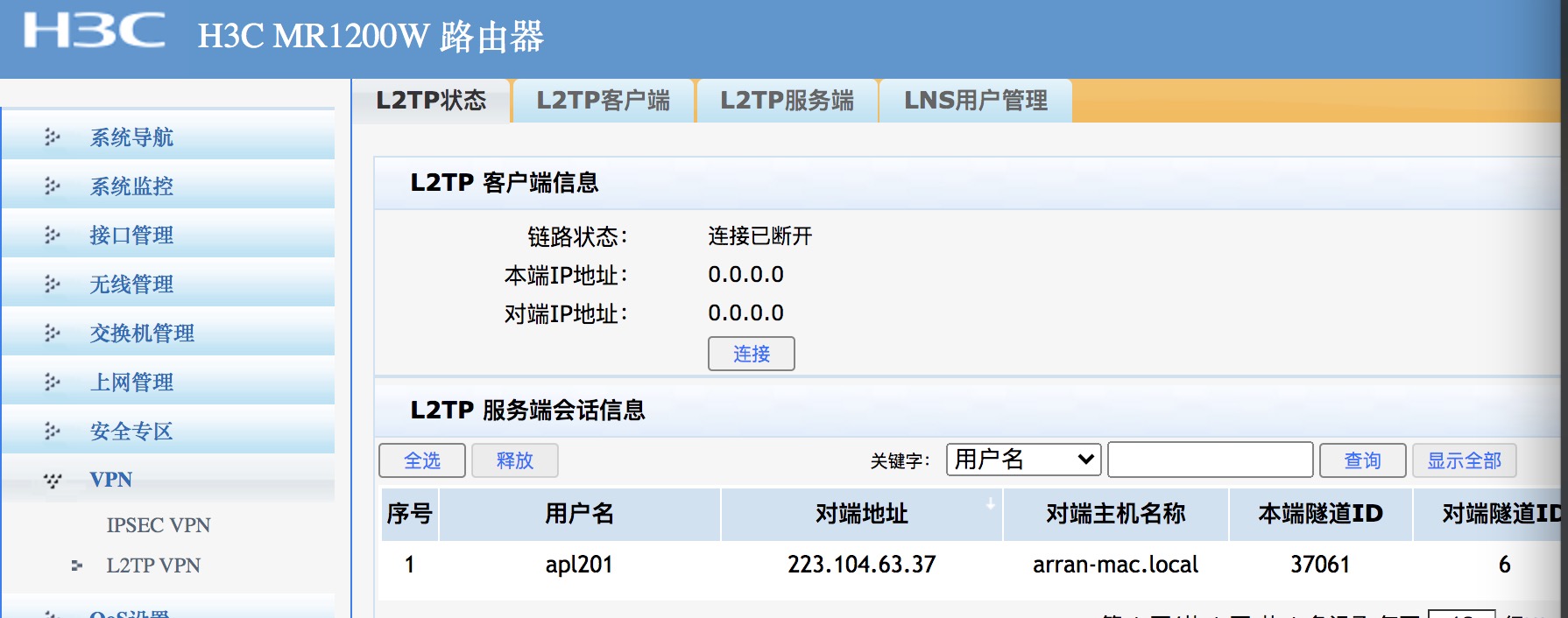This screenshot has height=618, width=1568.
Task: Click the 连接 button
Action: [x=752, y=354]
